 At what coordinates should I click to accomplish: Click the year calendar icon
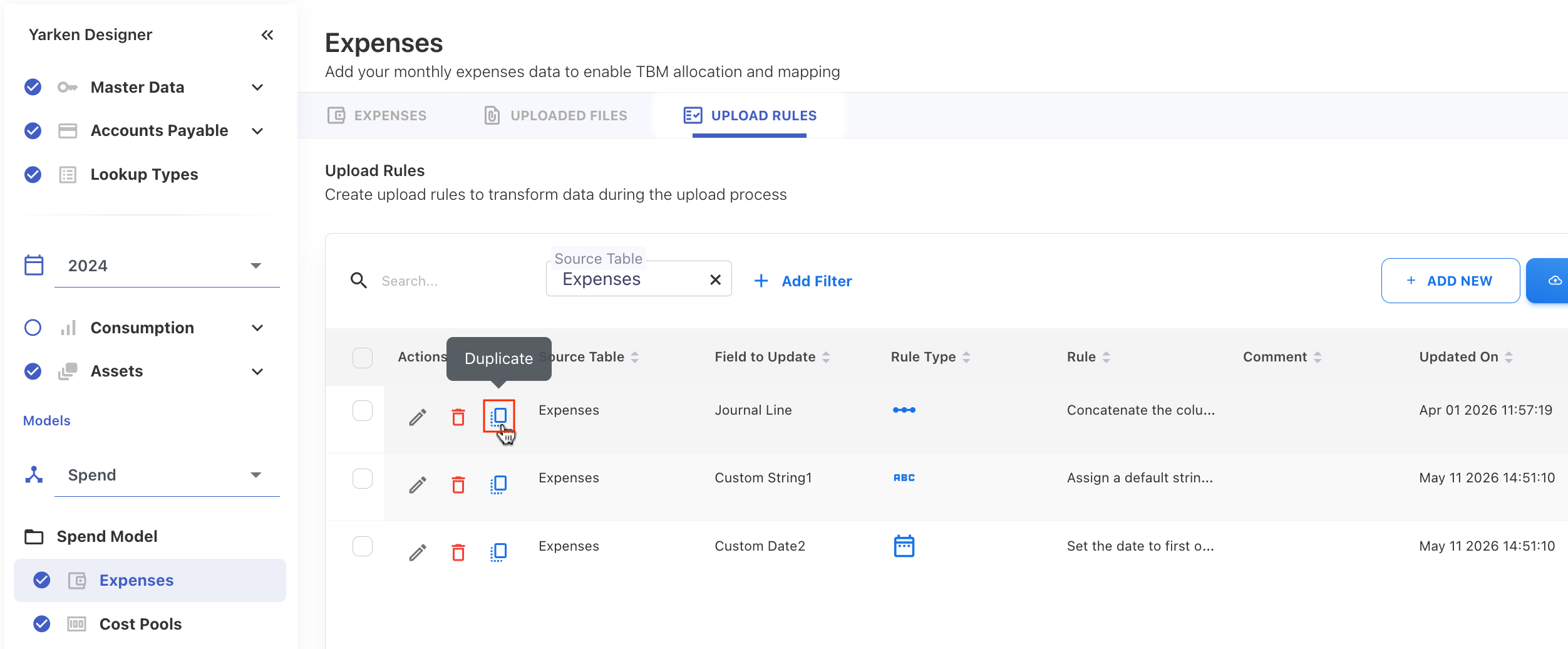click(34, 265)
